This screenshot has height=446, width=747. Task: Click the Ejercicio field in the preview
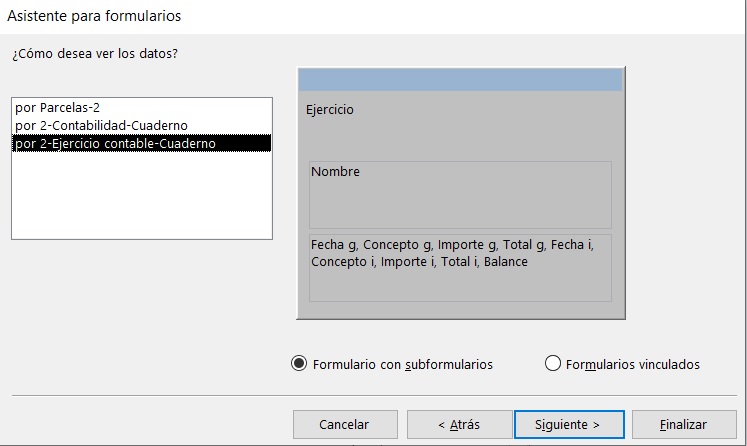330,110
